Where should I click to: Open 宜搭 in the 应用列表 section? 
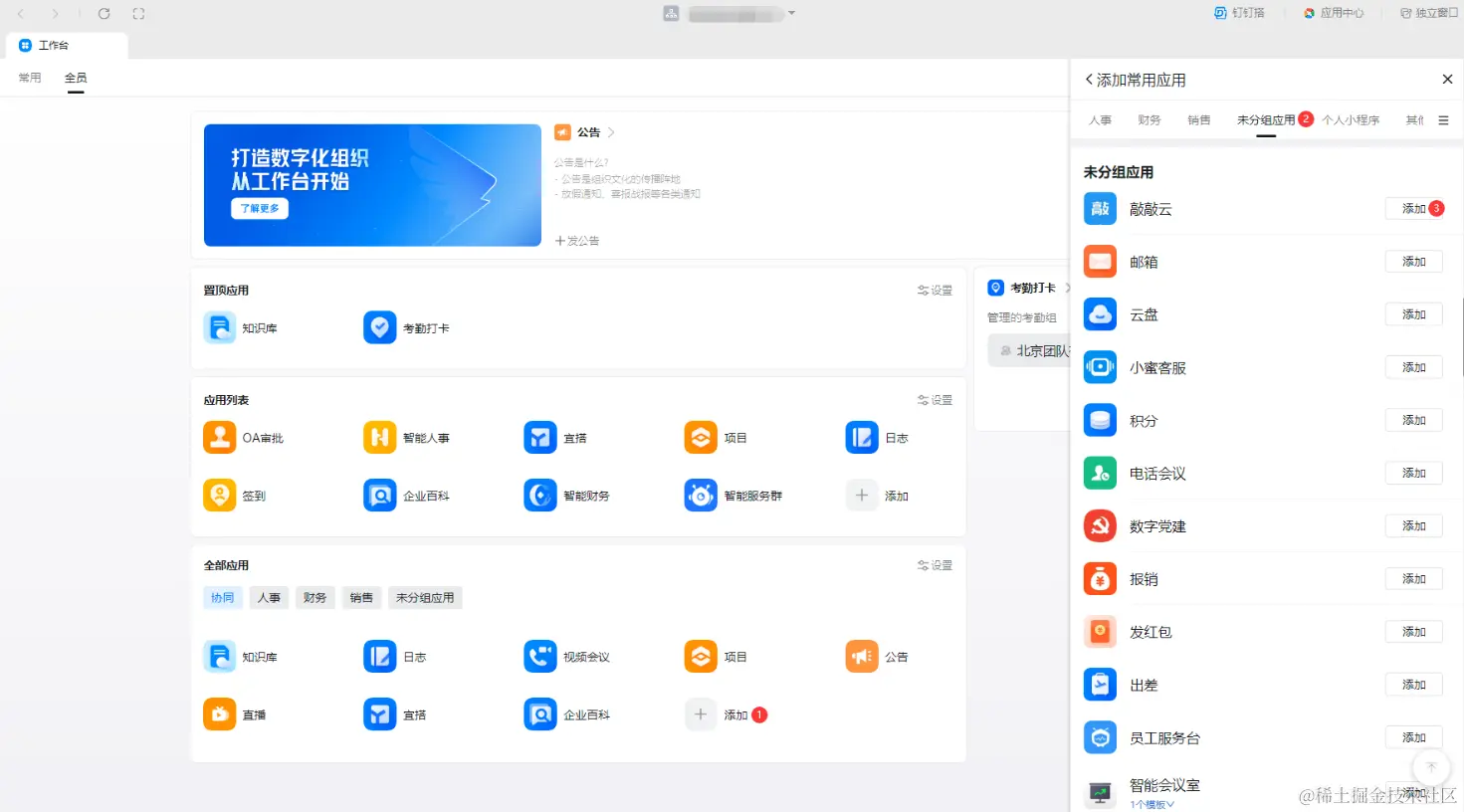click(555, 438)
